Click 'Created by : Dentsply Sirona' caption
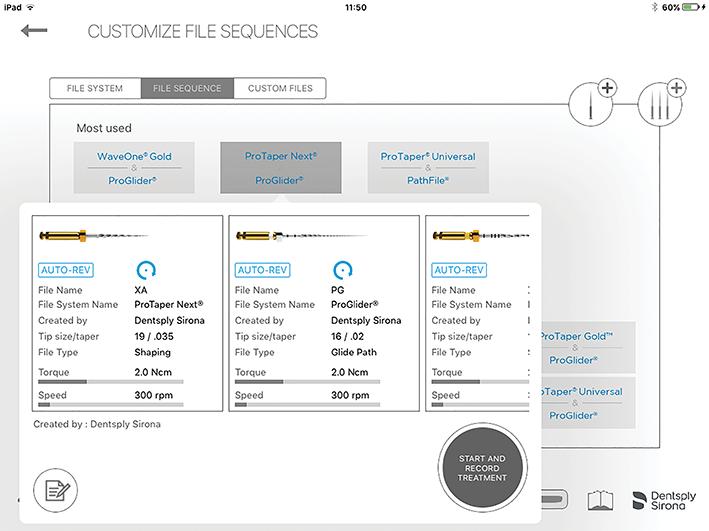The image size is (709, 531). click(x=97, y=424)
